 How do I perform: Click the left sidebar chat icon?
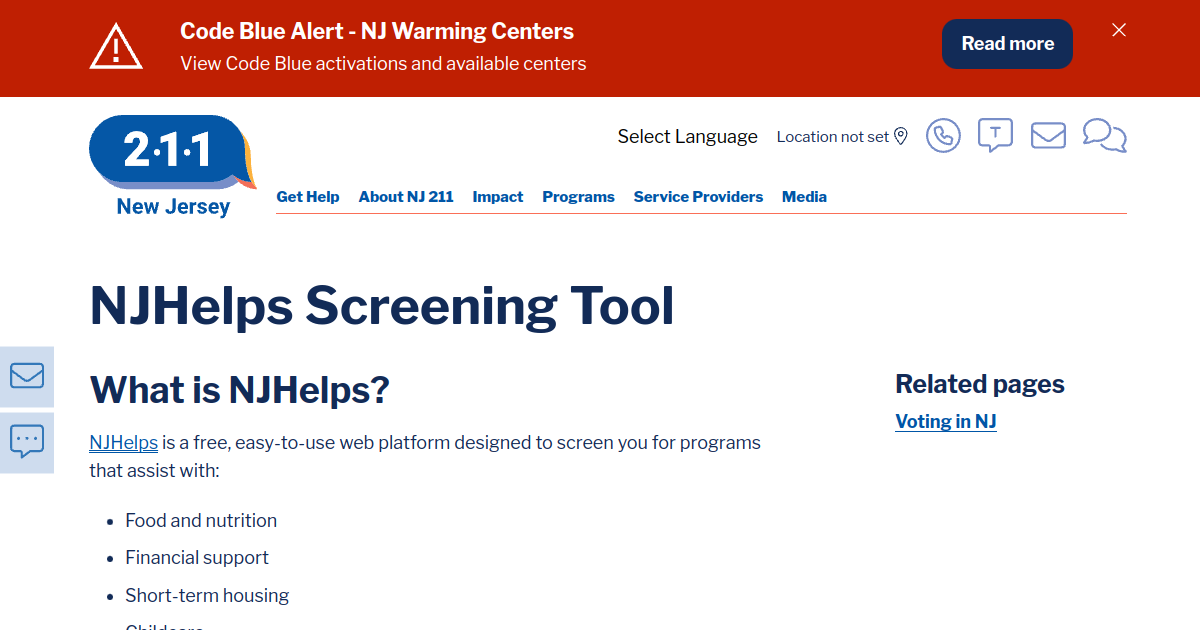point(27,441)
